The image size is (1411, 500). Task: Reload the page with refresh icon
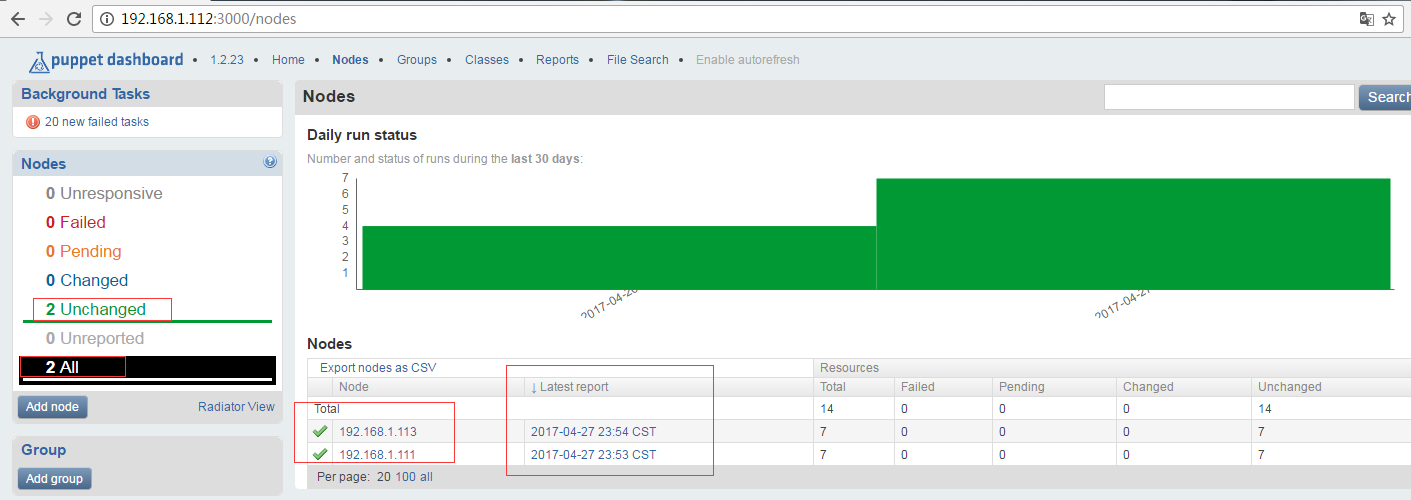(x=73, y=19)
